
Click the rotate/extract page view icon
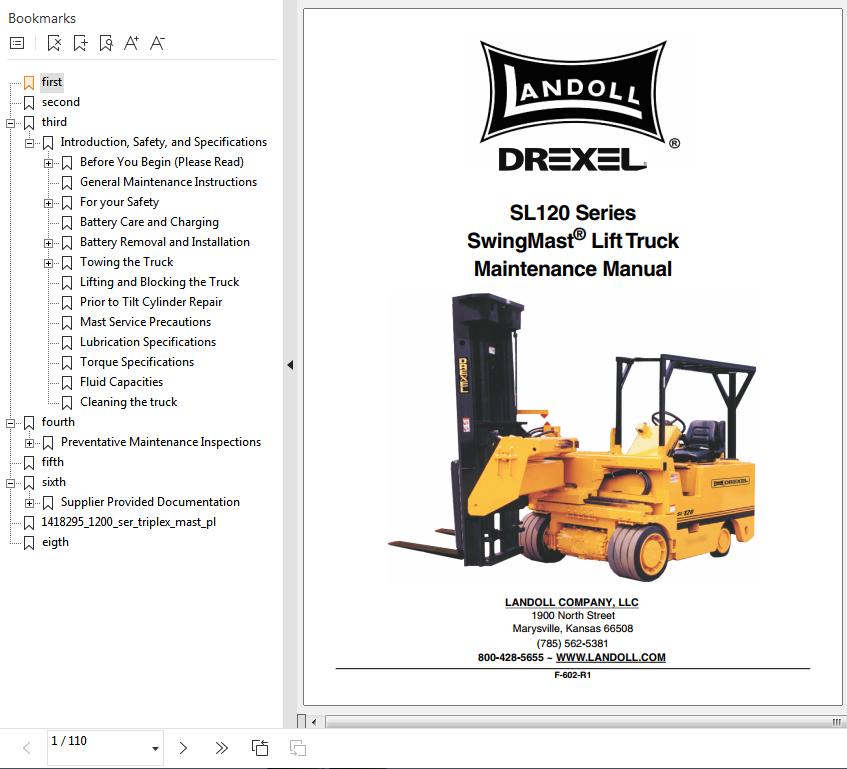tap(260, 748)
